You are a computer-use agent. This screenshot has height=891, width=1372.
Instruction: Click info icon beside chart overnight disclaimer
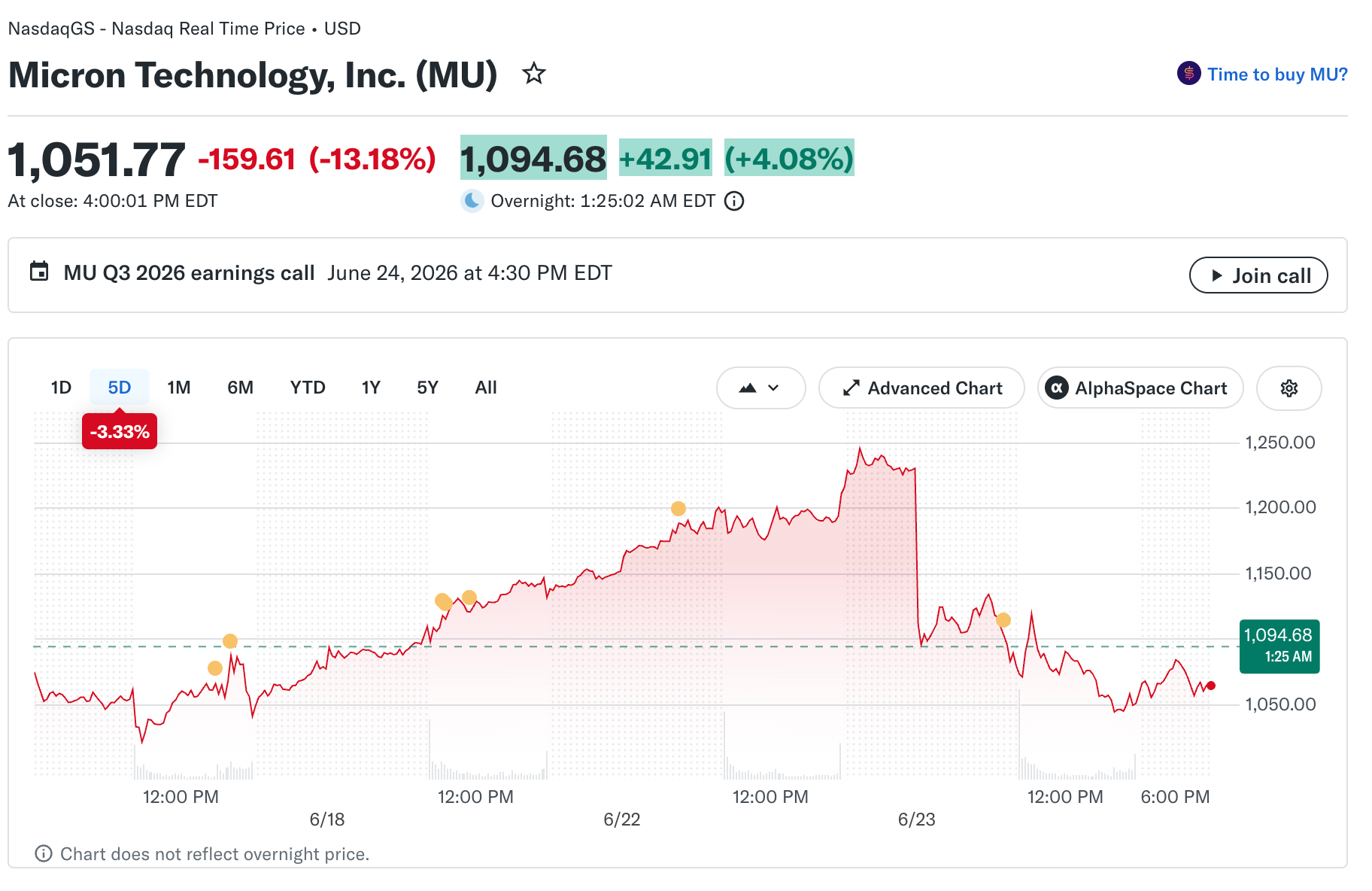[x=44, y=853]
